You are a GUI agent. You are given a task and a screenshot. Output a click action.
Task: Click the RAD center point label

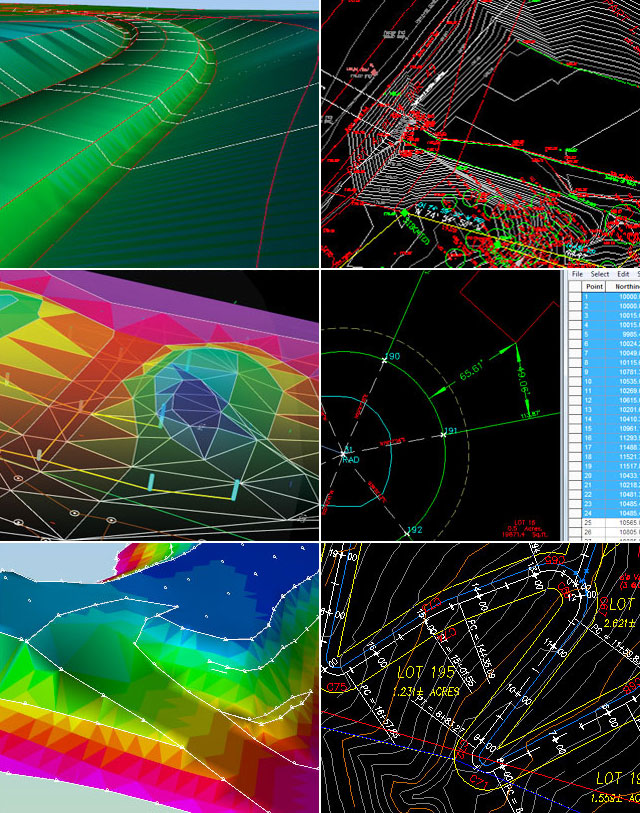click(351, 459)
